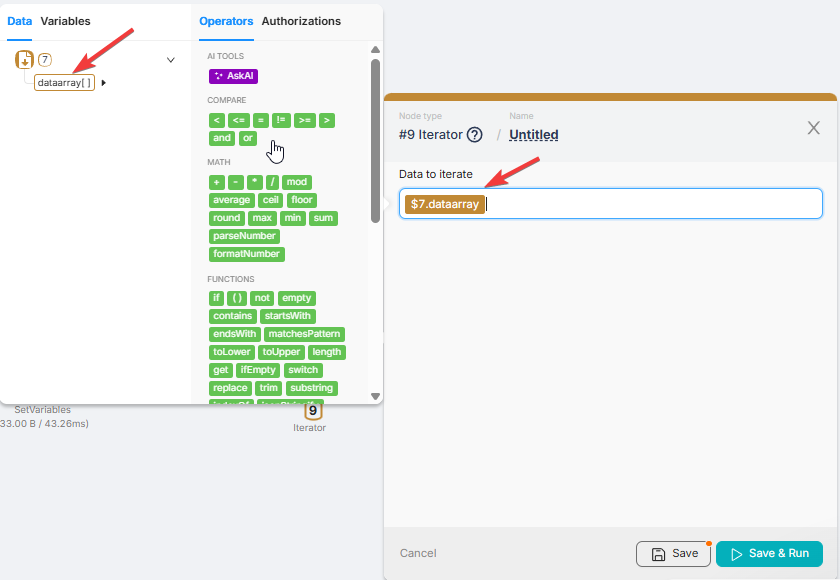This screenshot has height=580, width=840.
Task: Insert the 'and' compare operator
Action: tap(222, 138)
